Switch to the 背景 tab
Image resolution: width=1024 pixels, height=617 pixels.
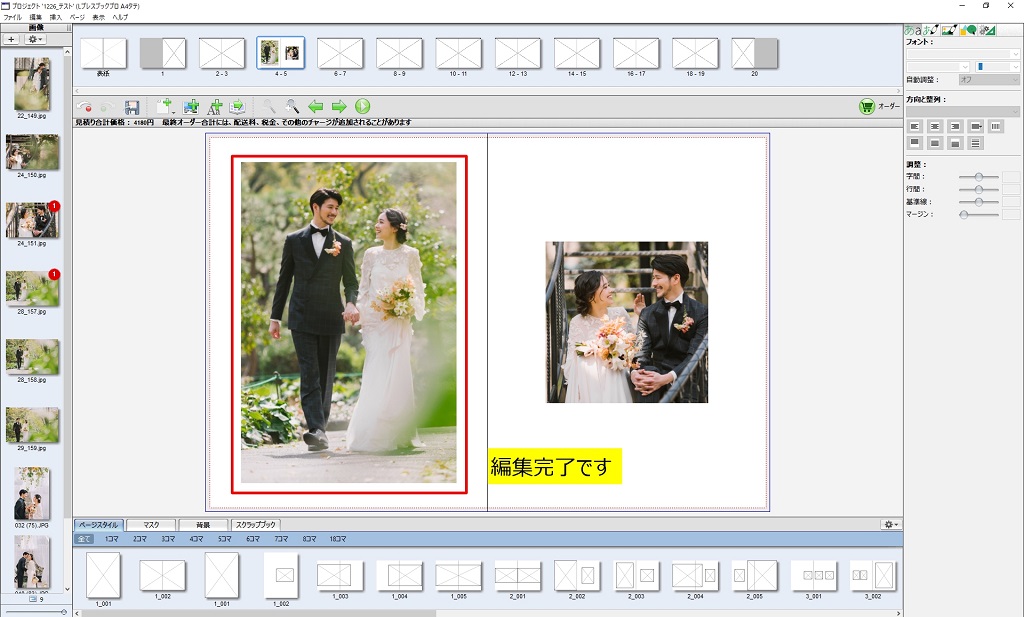(203, 524)
